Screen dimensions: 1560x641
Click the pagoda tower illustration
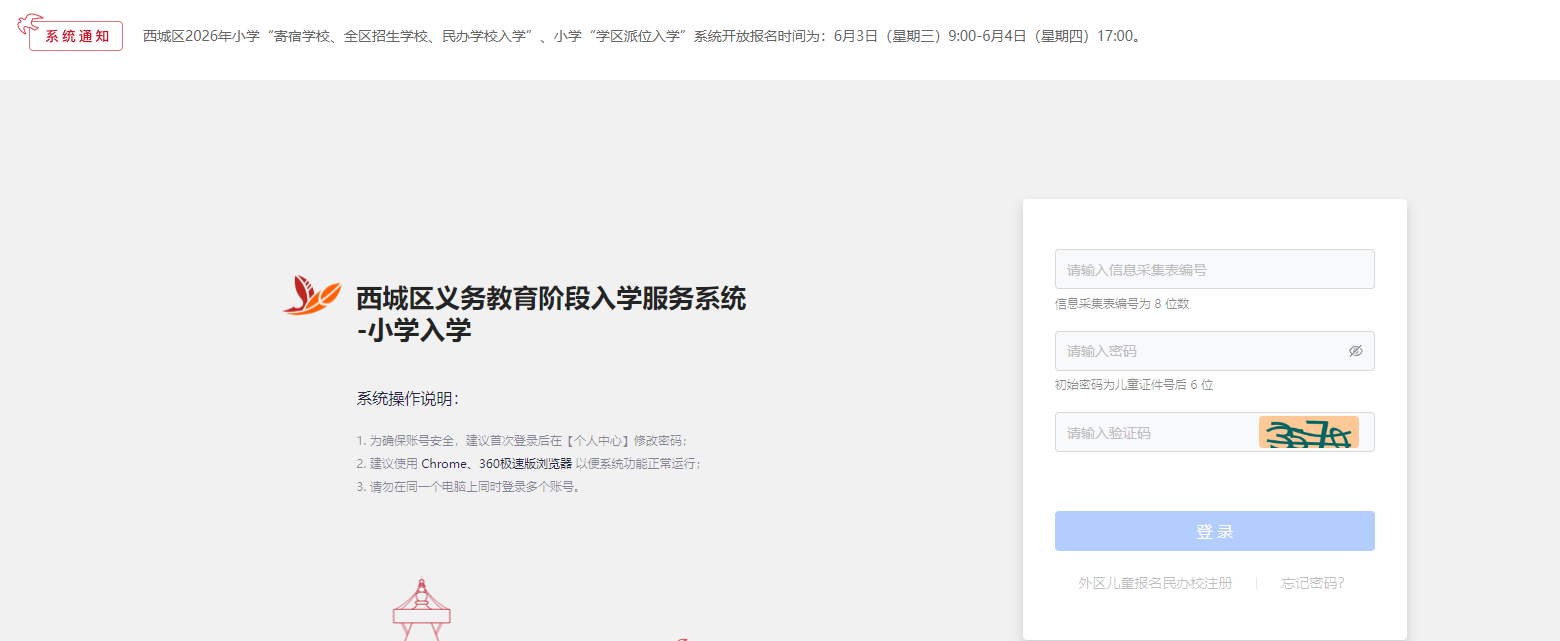(421, 609)
